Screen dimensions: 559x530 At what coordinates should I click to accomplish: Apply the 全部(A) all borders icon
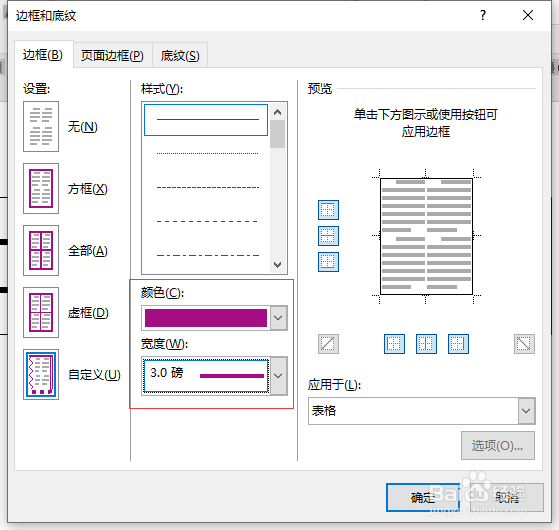click(41, 251)
